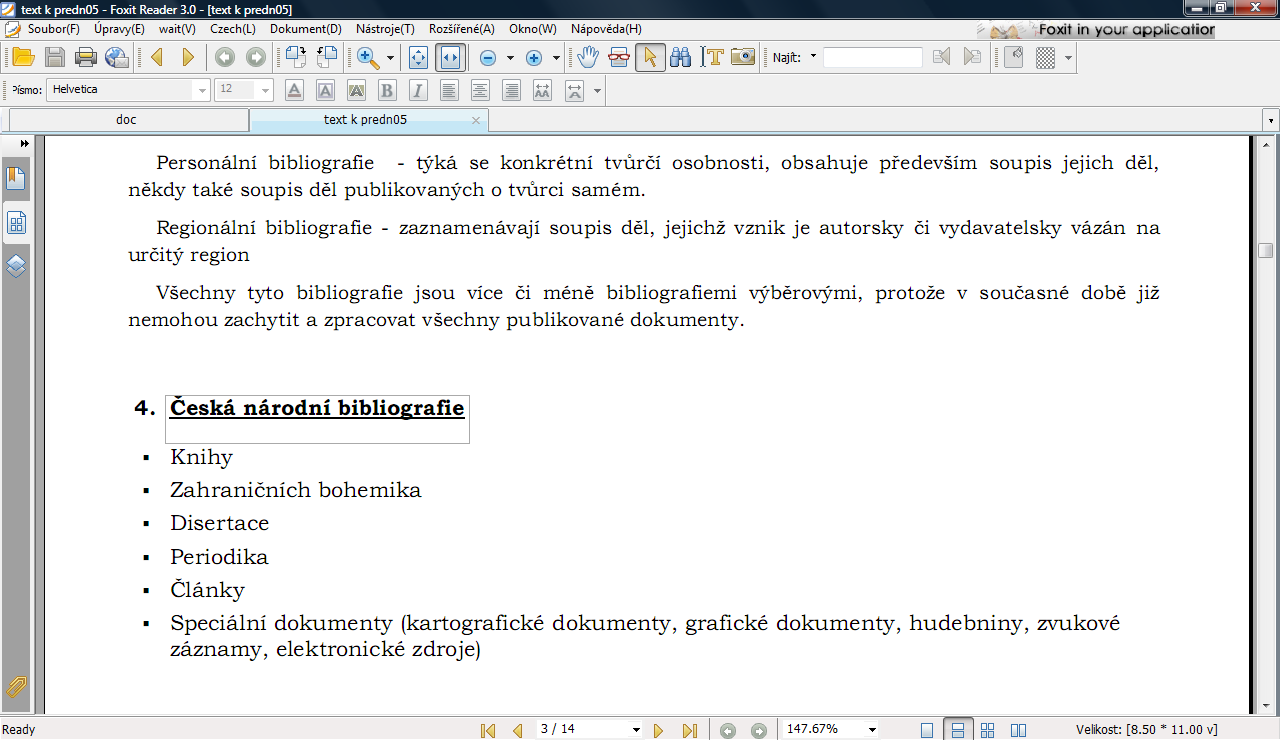Rotate page clockwise icon
This screenshot has height=740, width=1280.
[295, 57]
